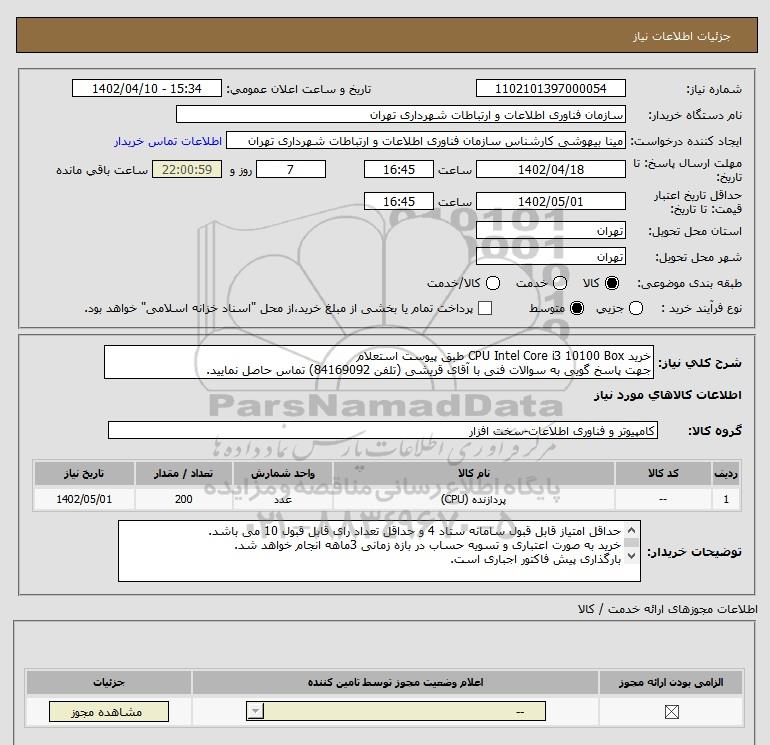This screenshot has width=770, height=745.
Task: Click the response deadline time 16:45 field
Action: coord(399,170)
